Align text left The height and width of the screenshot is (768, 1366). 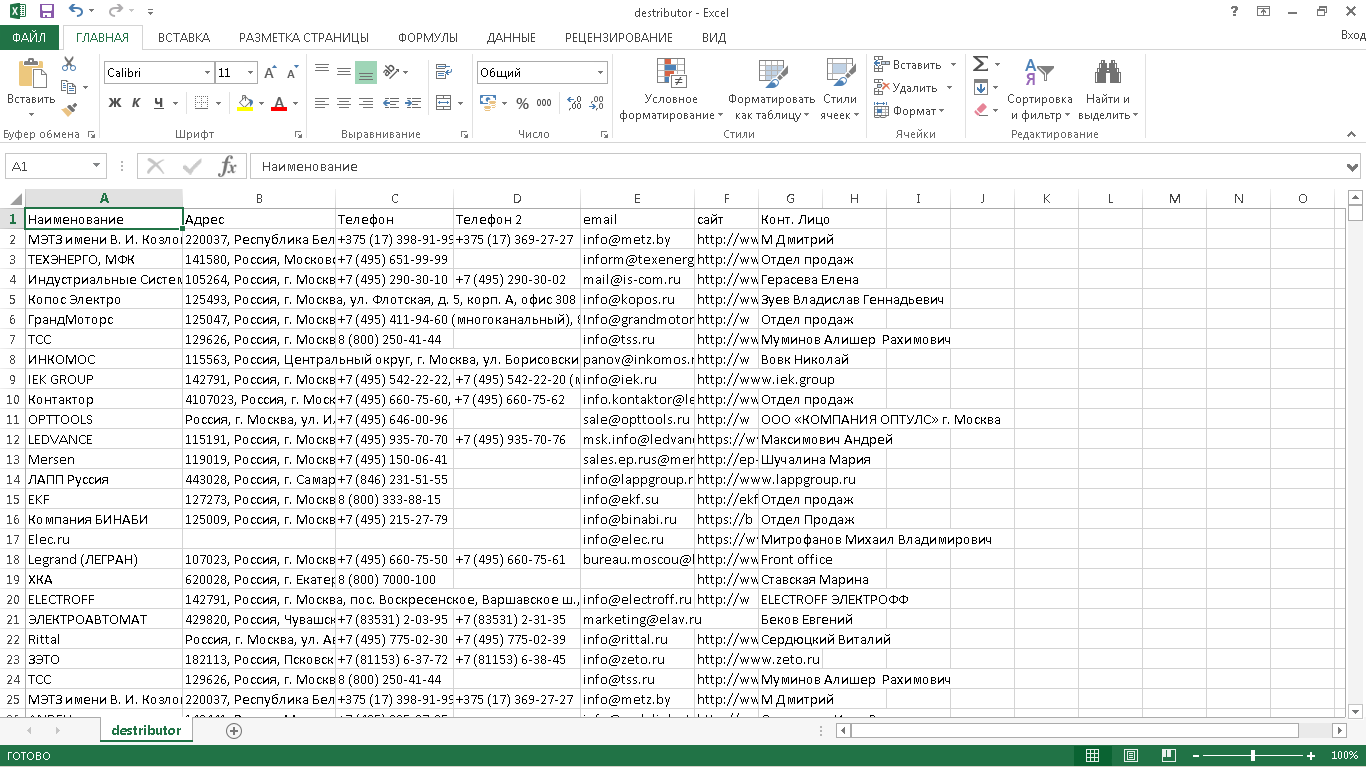coord(322,103)
